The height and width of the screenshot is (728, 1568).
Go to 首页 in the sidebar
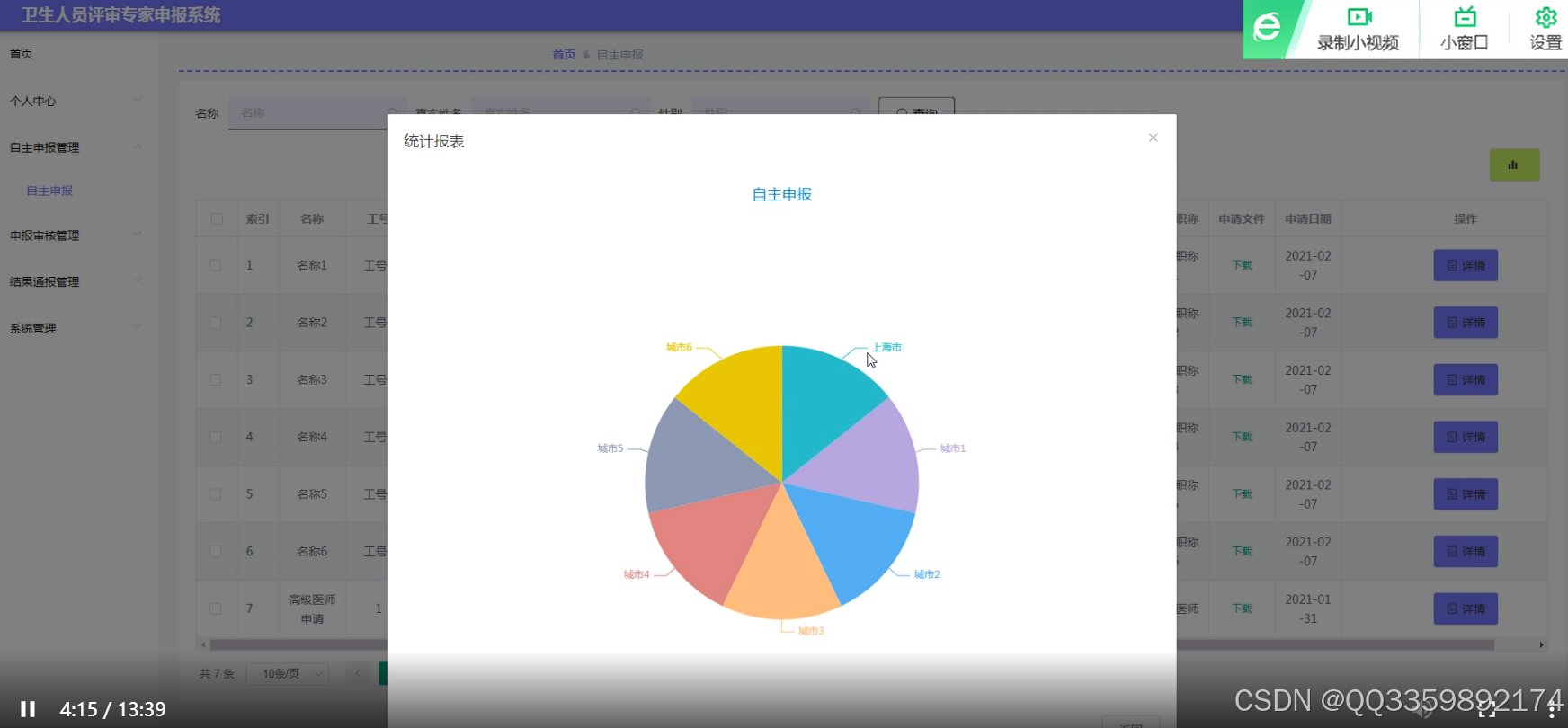point(22,54)
